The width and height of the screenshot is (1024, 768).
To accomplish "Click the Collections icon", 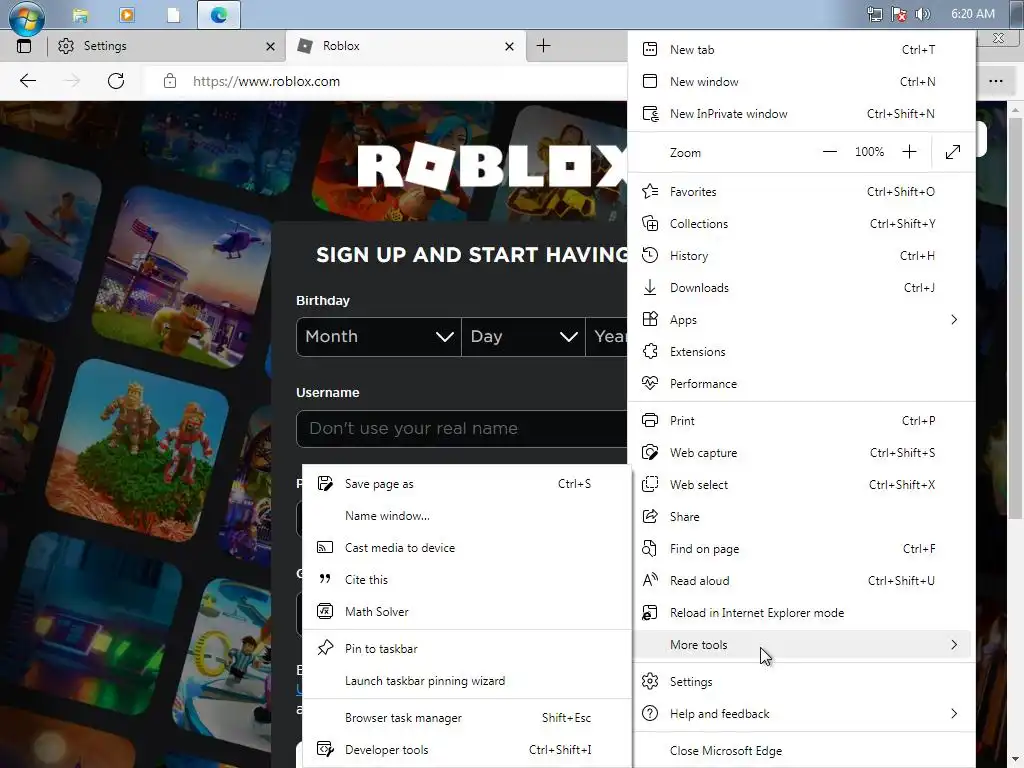I will (650, 223).
